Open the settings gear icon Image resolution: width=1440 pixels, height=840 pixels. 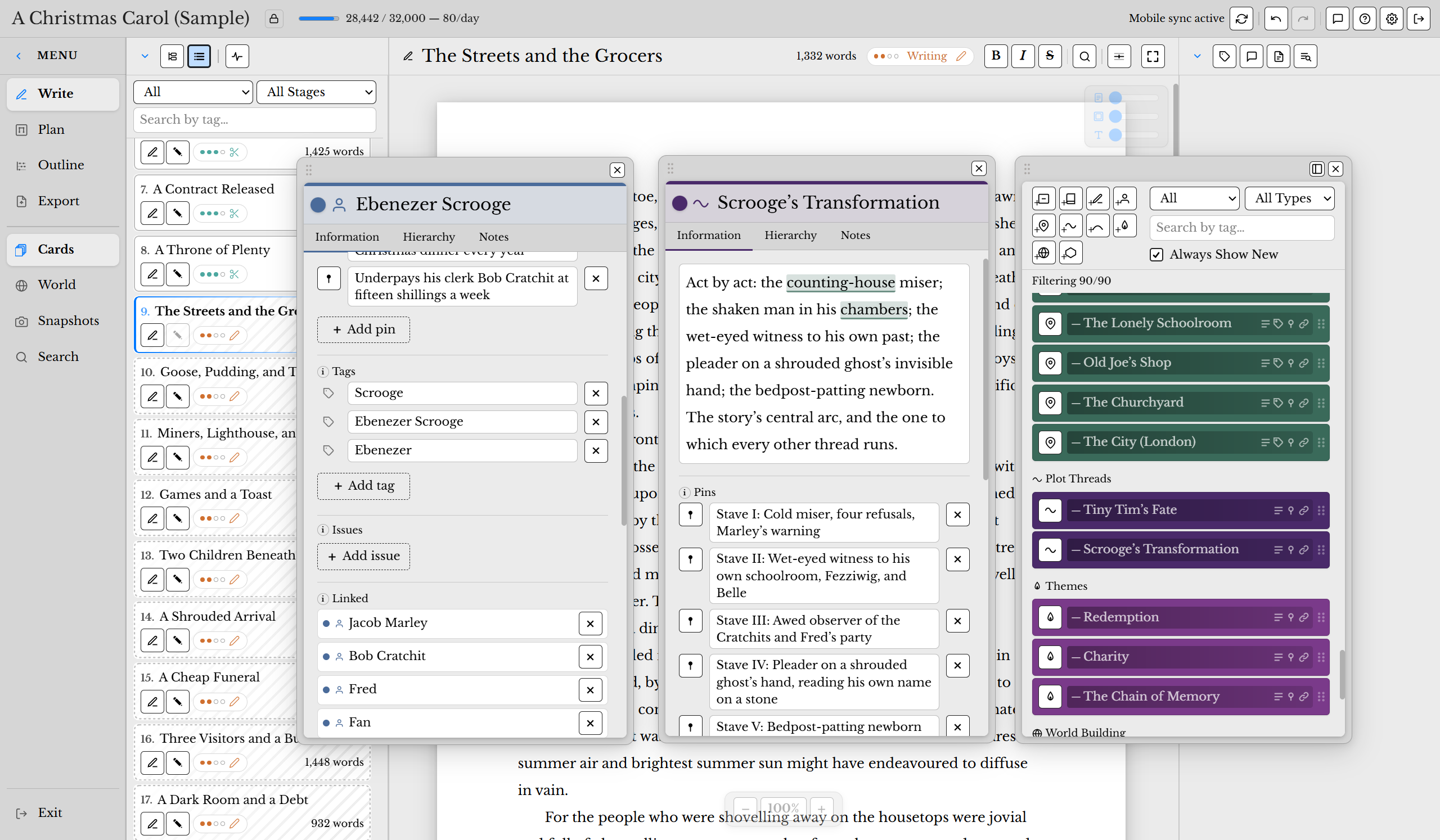tap(1392, 19)
